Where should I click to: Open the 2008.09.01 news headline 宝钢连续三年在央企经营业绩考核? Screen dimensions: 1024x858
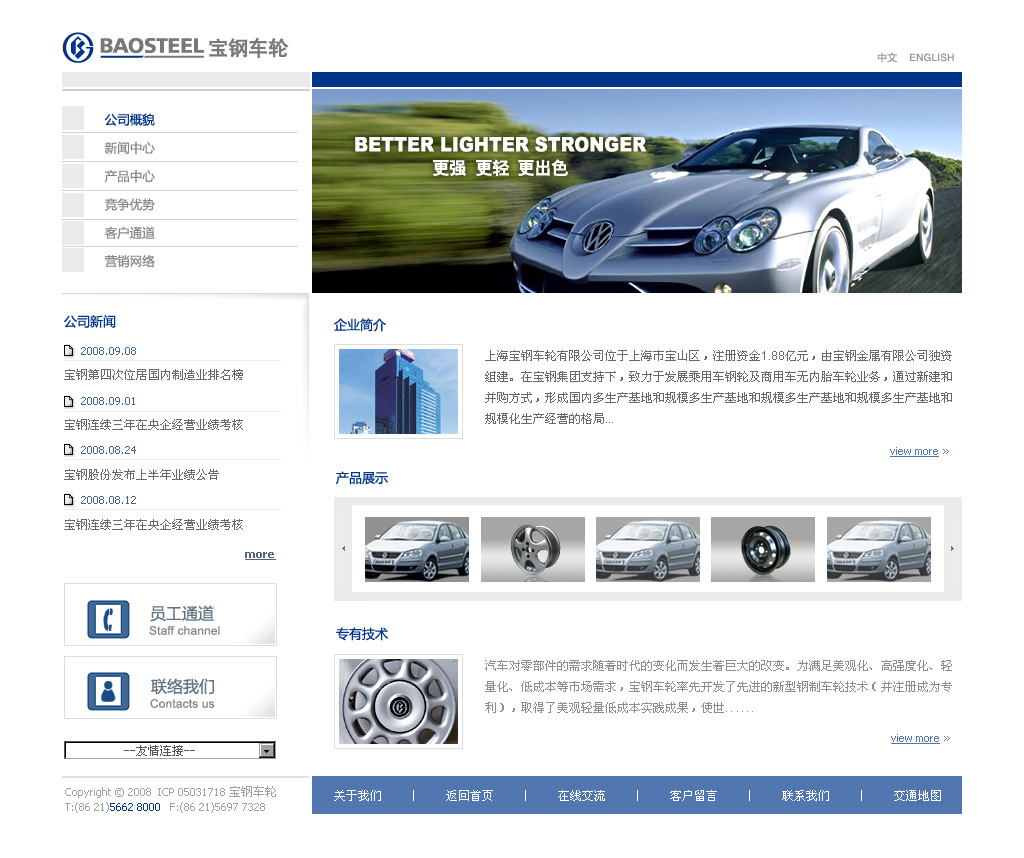click(153, 425)
